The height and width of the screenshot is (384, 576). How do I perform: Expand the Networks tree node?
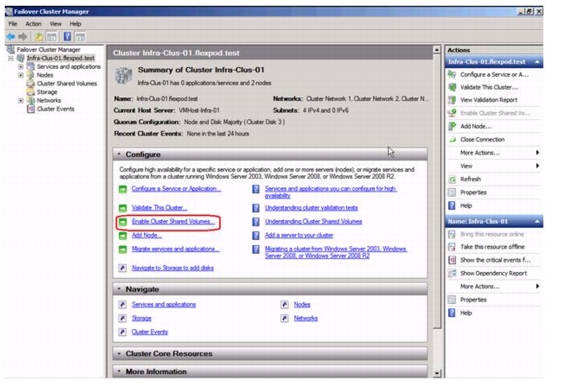pos(21,100)
